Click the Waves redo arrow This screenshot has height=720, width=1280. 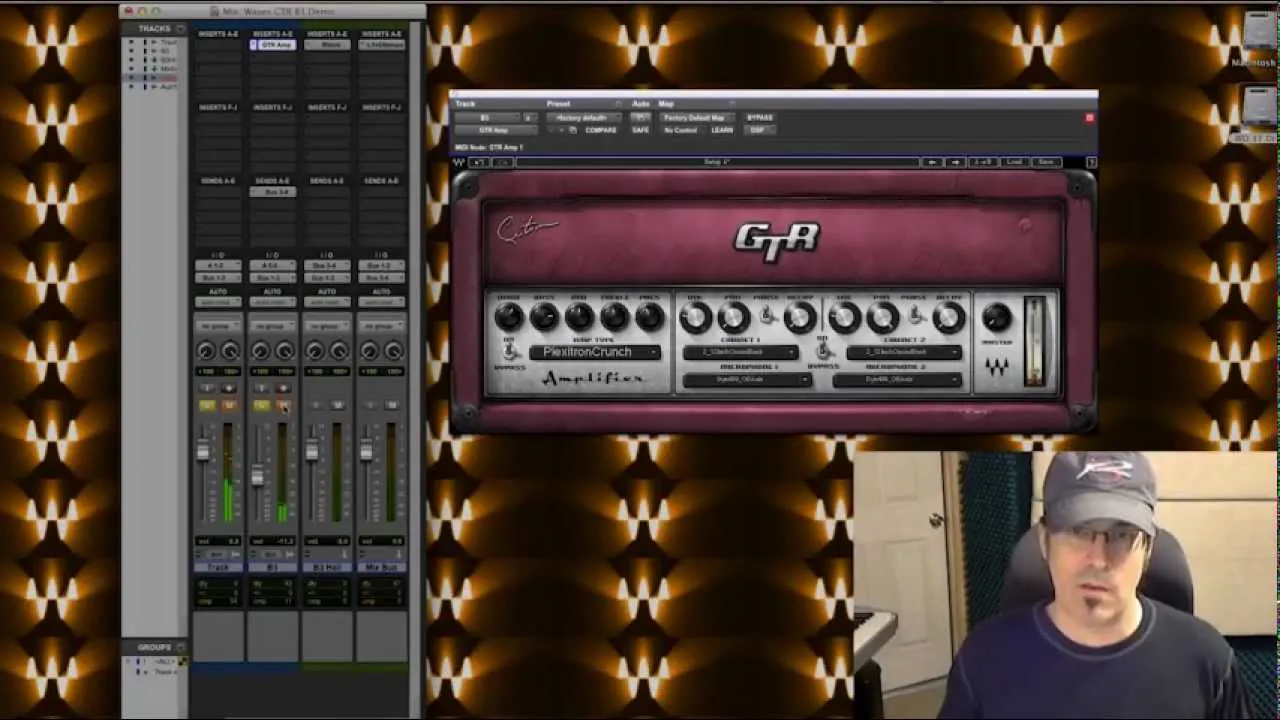coord(502,162)
